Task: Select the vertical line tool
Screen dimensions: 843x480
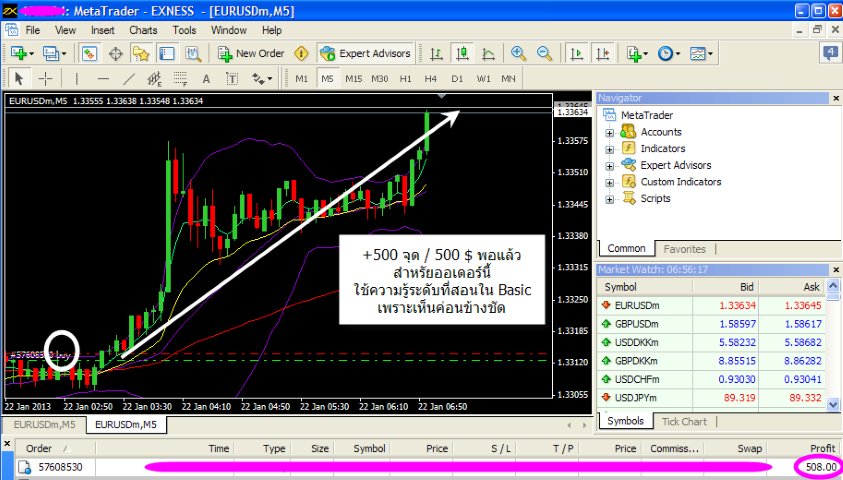Action: coord(77,78)
